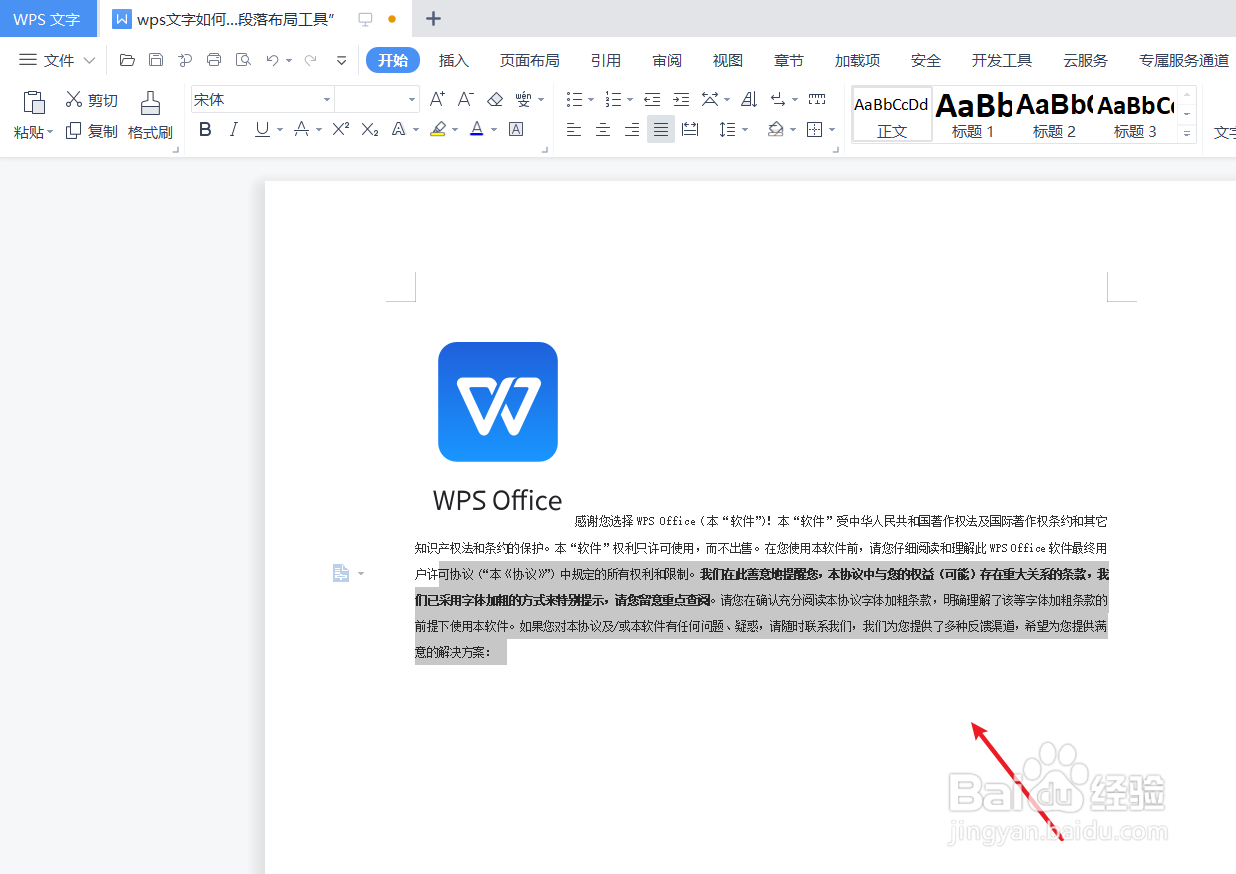Click the Clear Formatting eraser icon
The width and height of the screenshot is (1236, 874).
tap(495, 99)
